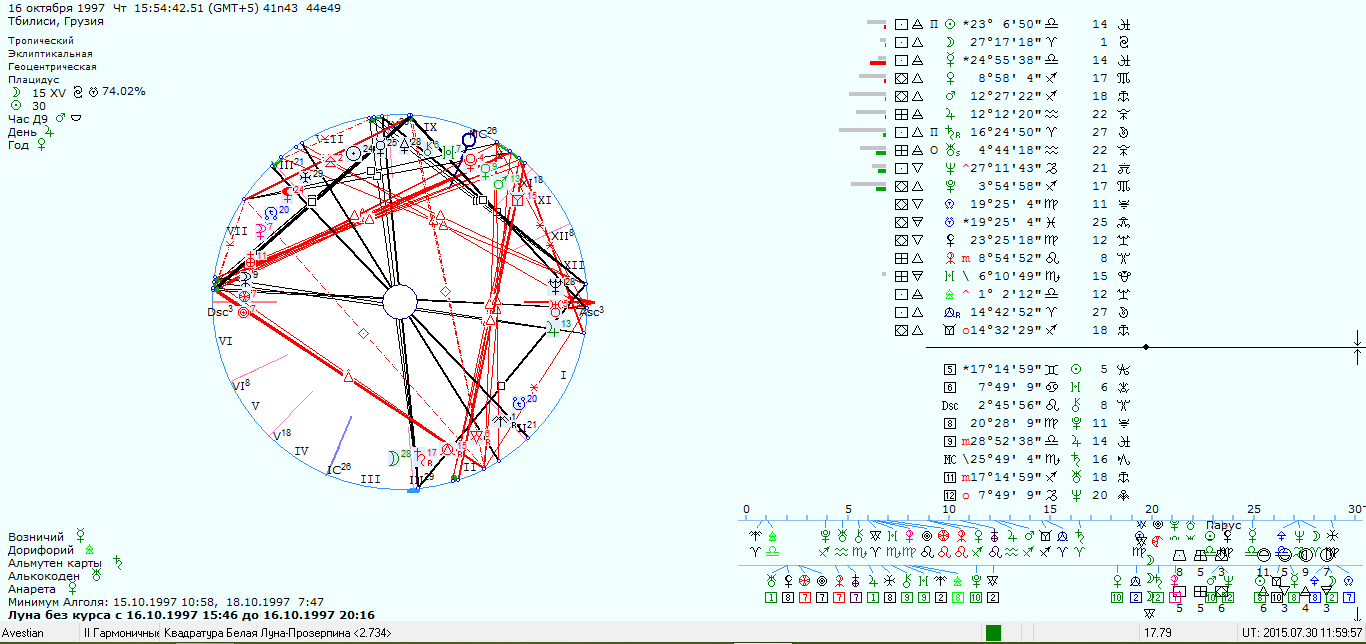Select the 17.79 value in the status bar
The height and width of the screenshot is (644, 1366).
point(1158,633)
